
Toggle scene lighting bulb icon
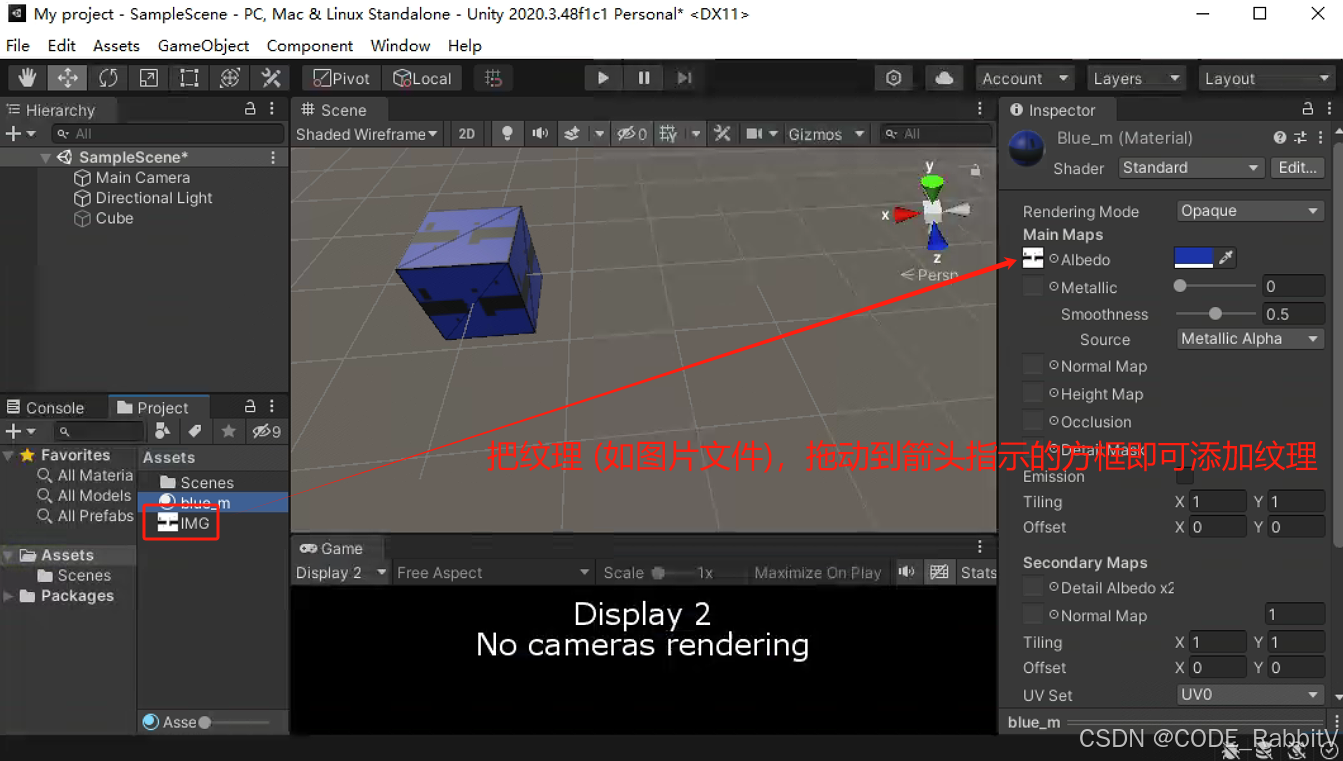[x=507, y=134]
